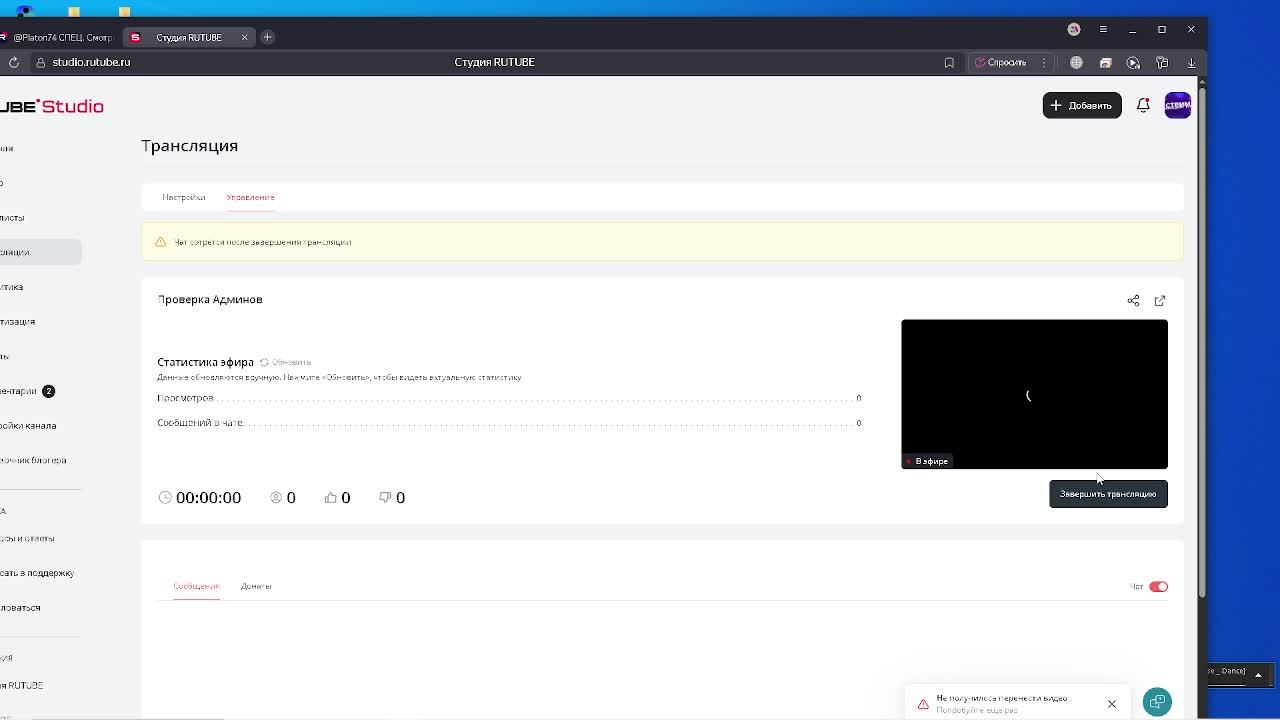Select the Студия RUTUBE browser tab
The width and height of the screenshot is (1280, 720).
tap(188, 37)
